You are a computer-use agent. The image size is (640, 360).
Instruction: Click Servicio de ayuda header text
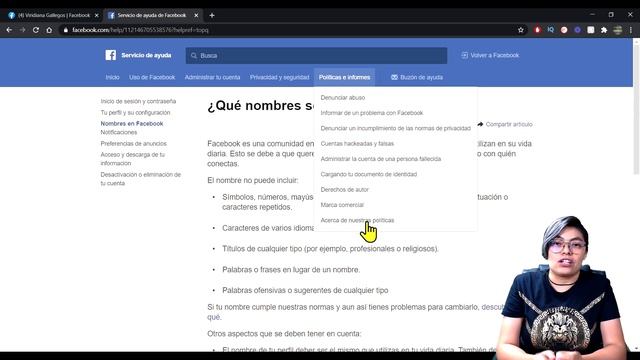[146, 55]
